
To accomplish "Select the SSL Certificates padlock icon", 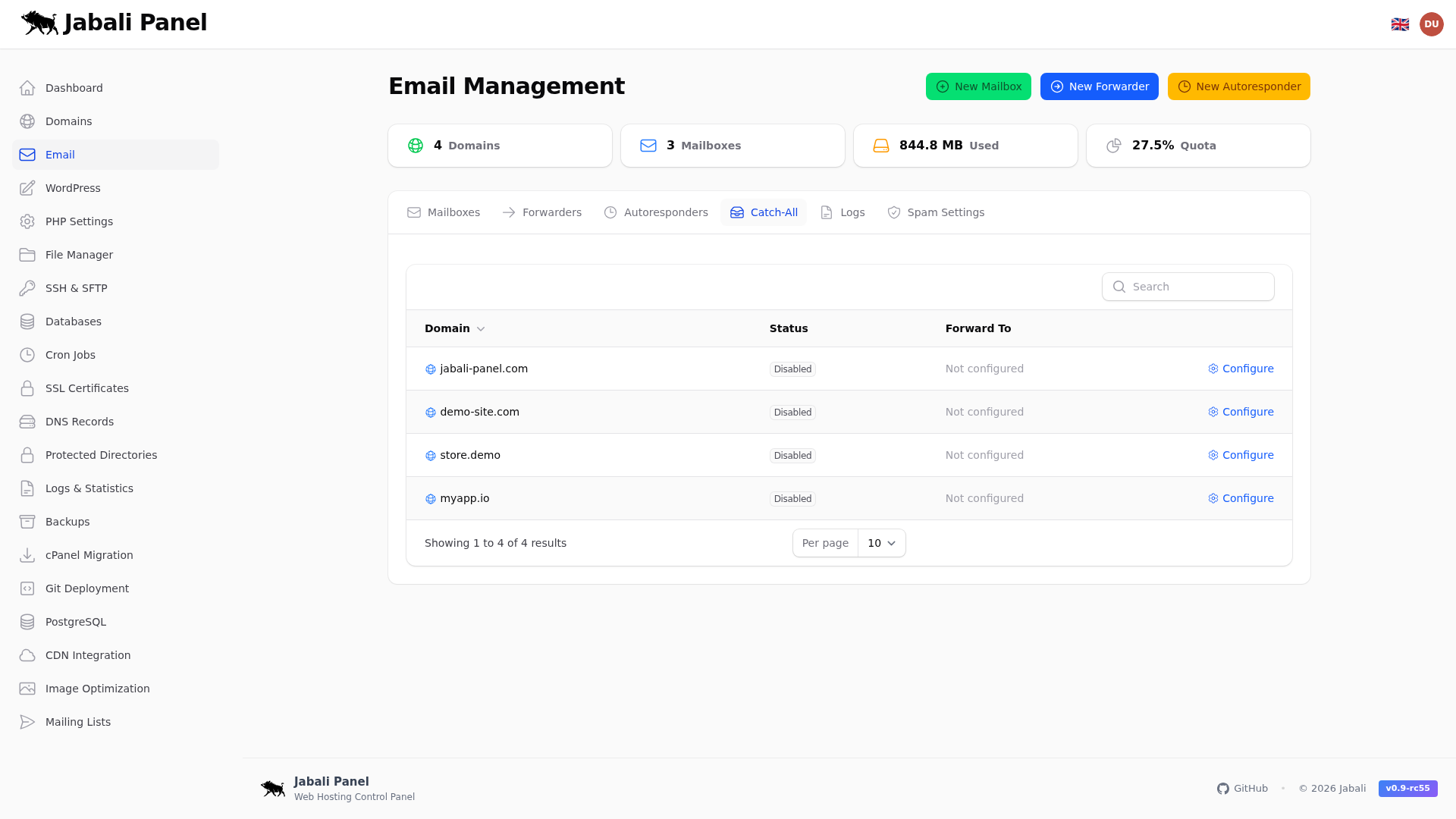I will coord(27,388).
